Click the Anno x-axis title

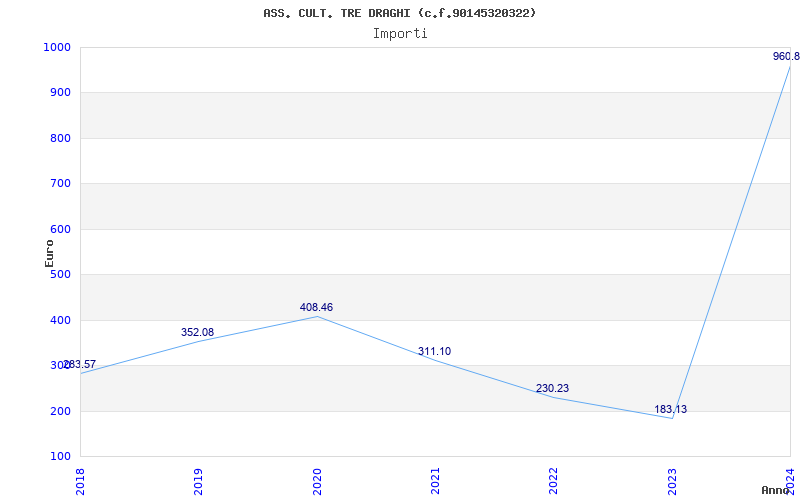776,490
